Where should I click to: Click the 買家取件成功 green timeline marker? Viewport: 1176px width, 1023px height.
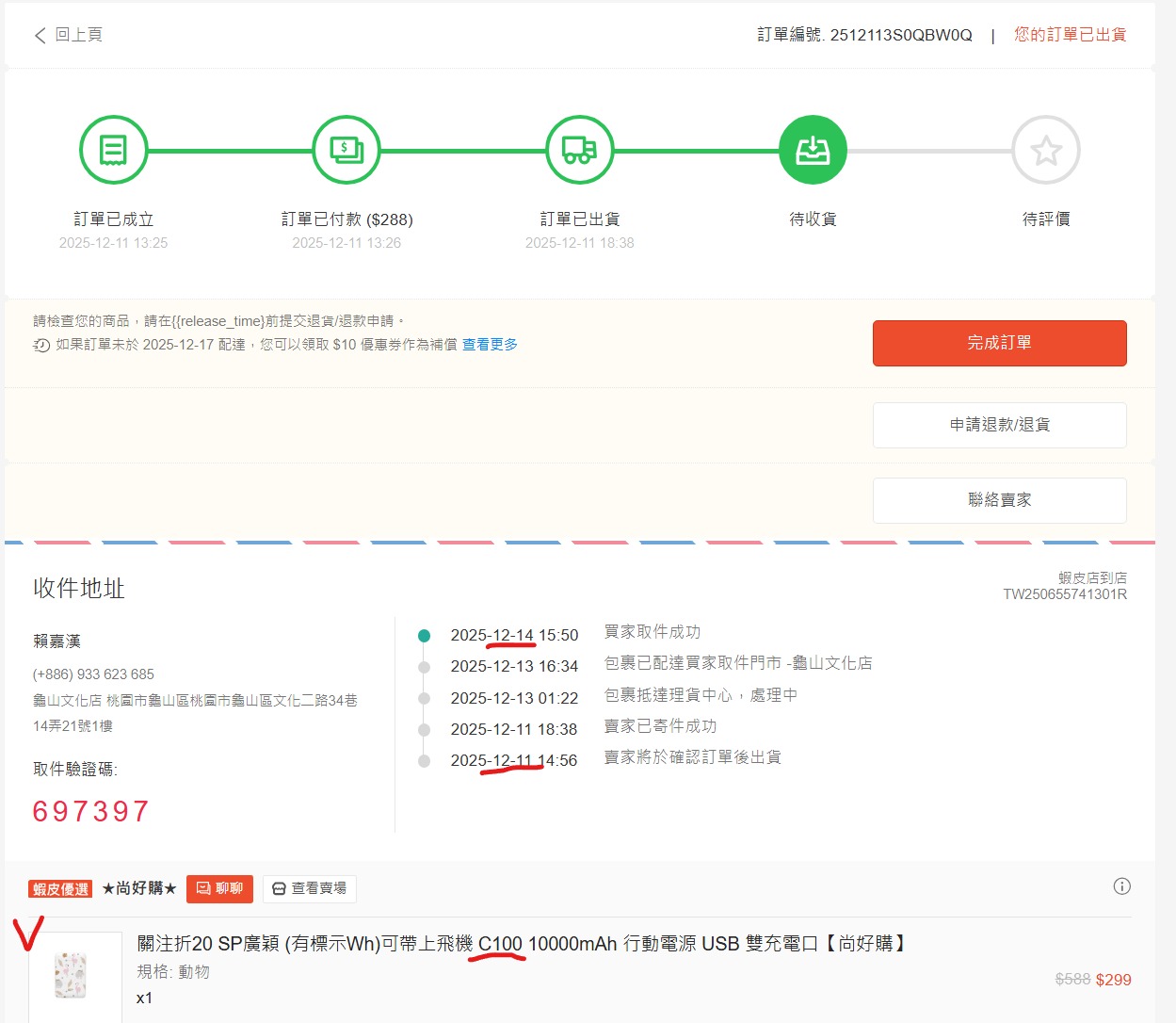[424, 636]
